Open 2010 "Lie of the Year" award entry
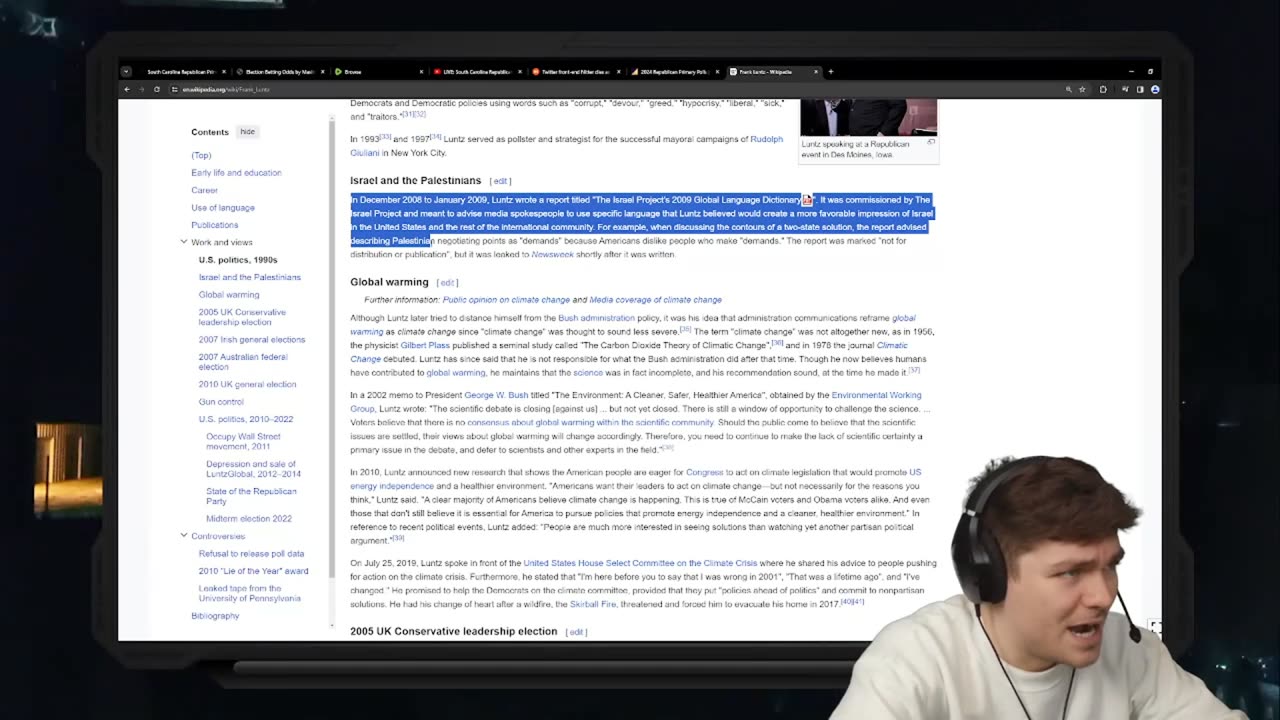 click(x=253, y=571)
